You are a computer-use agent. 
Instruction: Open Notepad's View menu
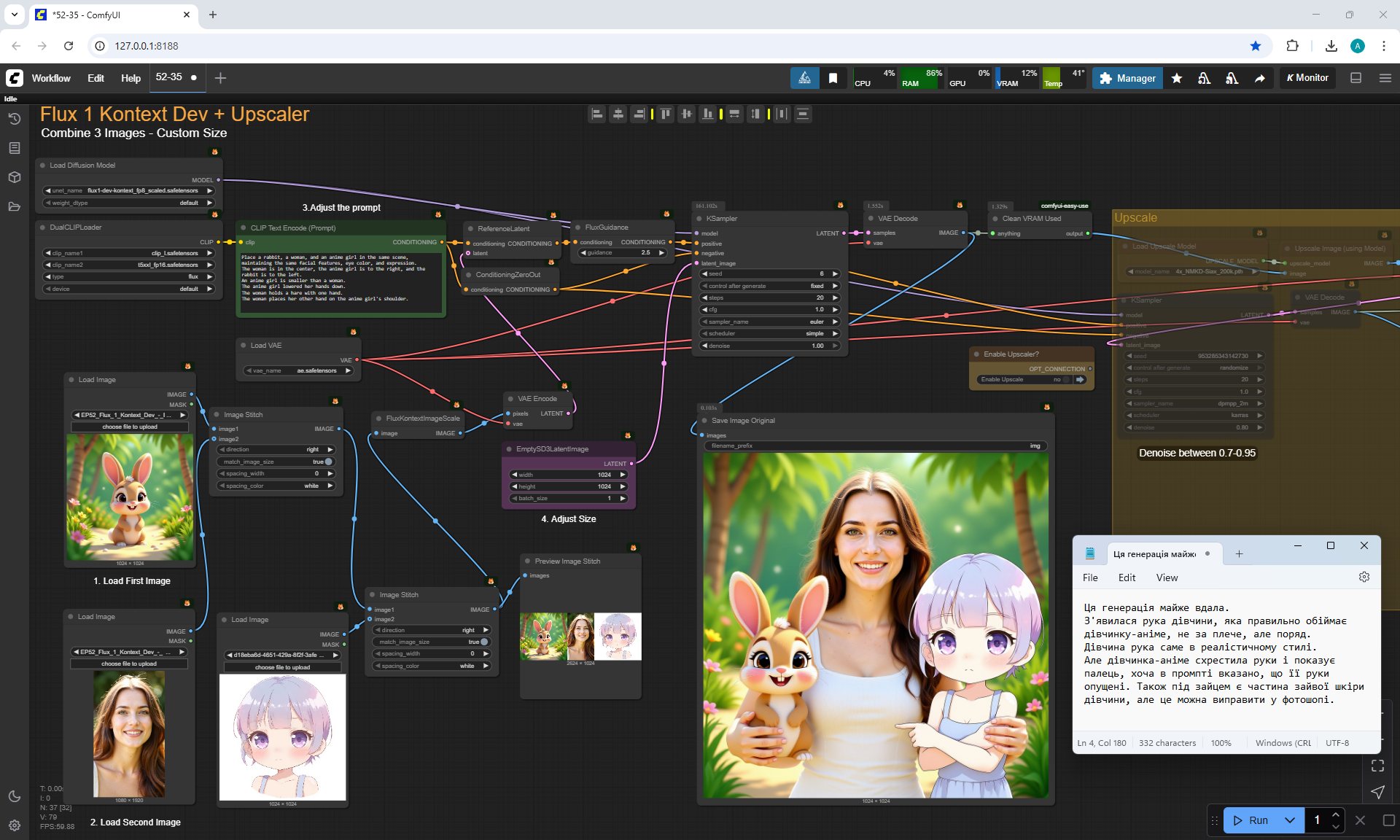tap(1167, 577)
